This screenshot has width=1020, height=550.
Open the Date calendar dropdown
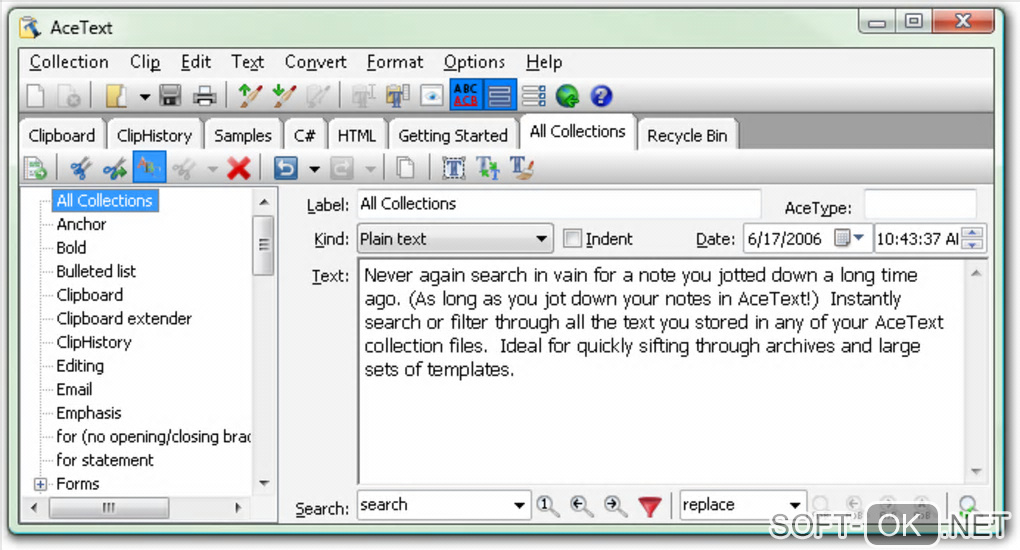858,238
